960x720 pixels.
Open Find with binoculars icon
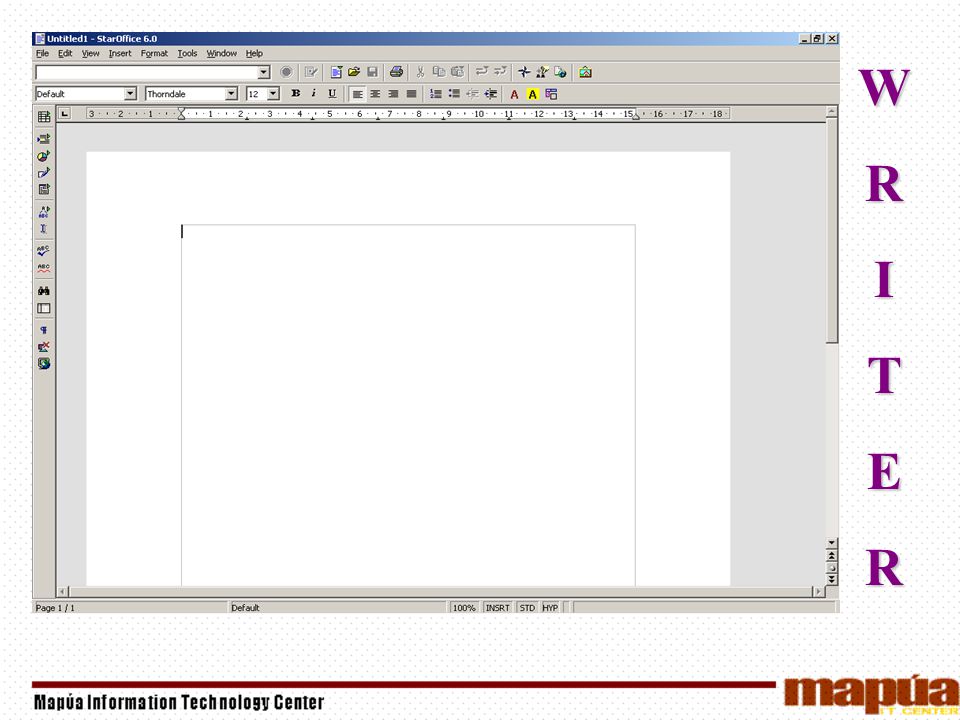point(43,291)
